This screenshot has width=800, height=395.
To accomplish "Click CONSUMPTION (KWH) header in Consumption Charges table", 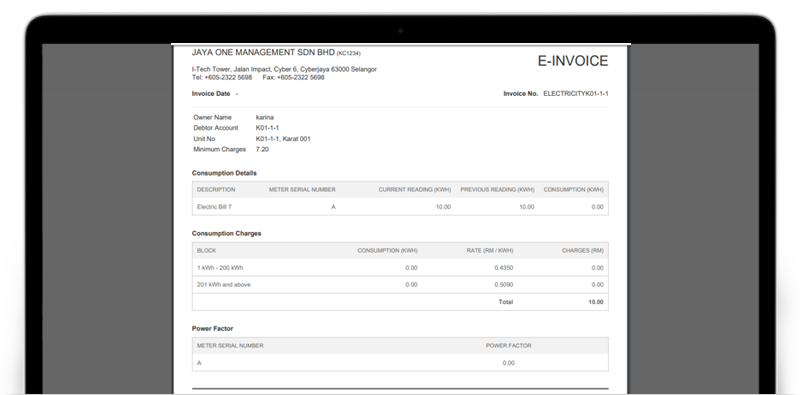I will coord(387,251).
